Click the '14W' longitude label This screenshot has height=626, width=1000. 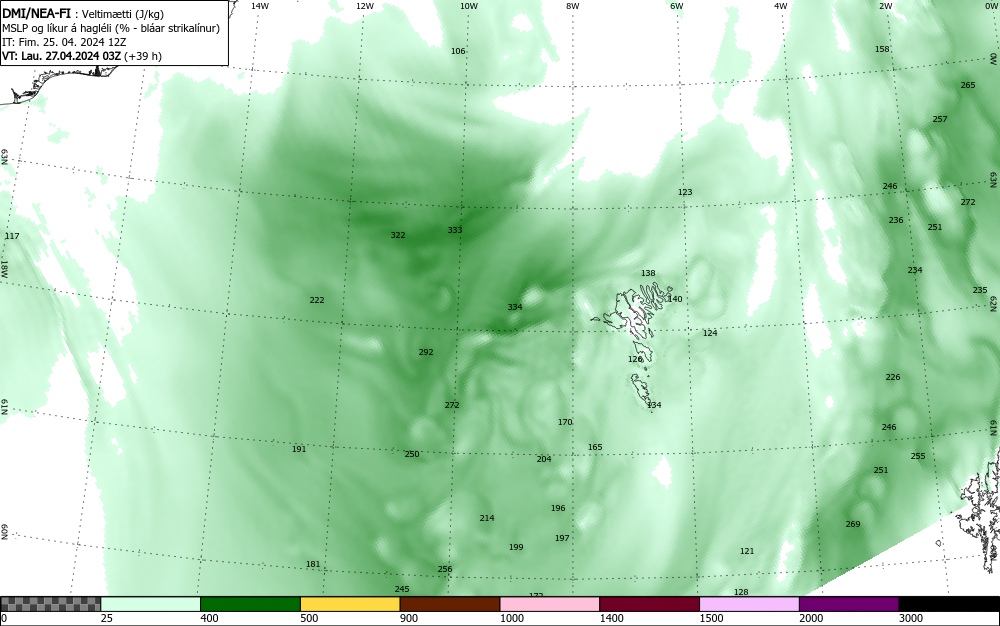[260, 6]
